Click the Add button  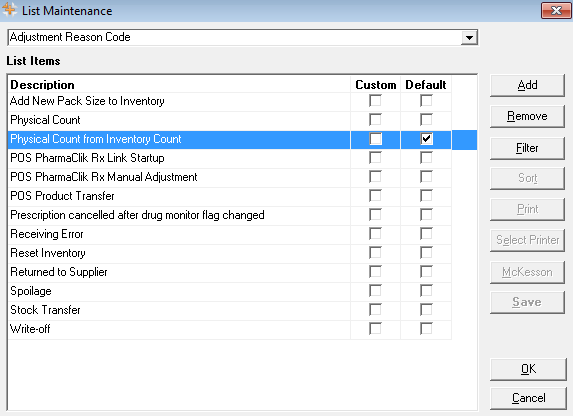(x=527, y=85)
